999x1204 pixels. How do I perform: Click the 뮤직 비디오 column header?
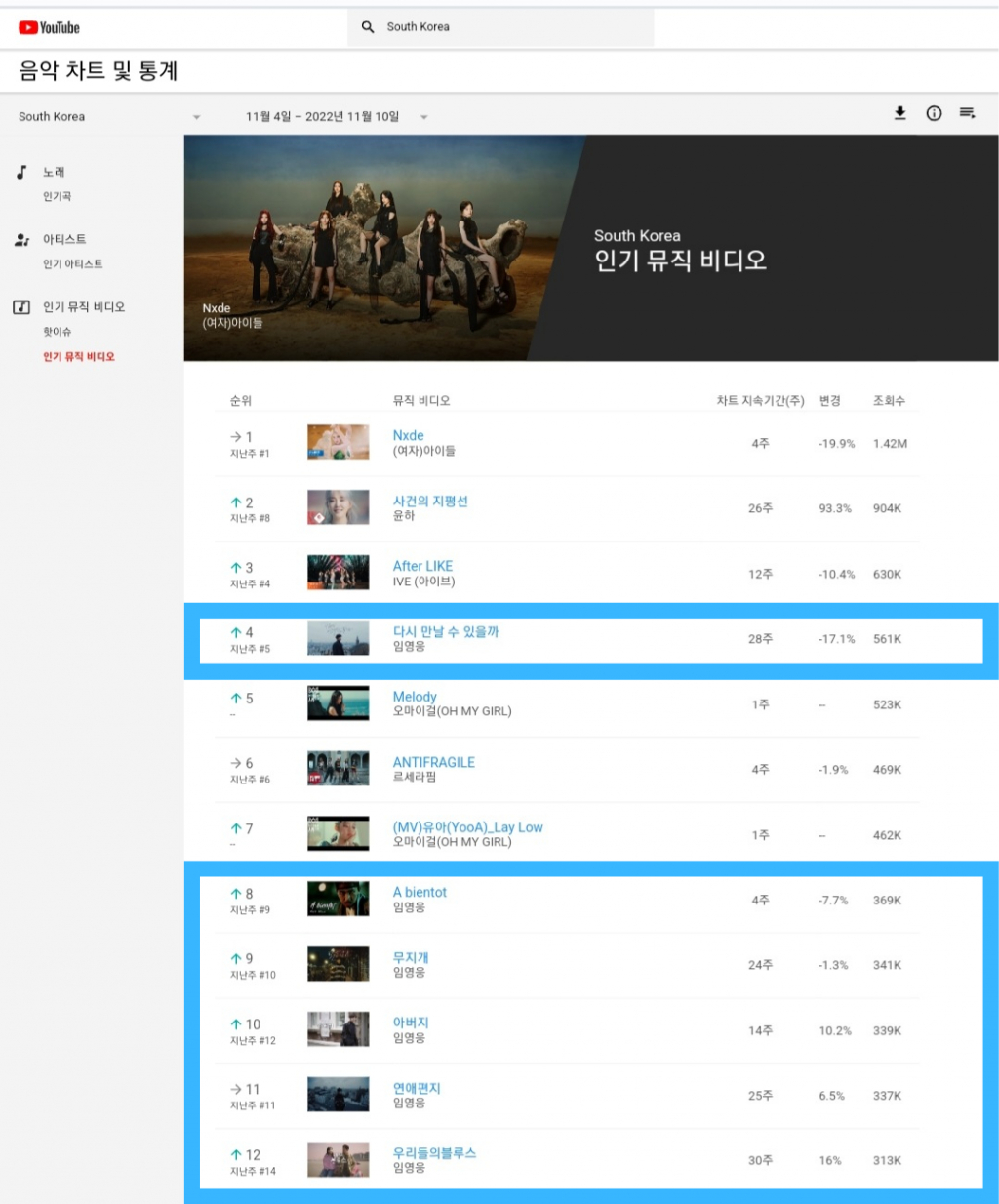[x=421, y=401]
